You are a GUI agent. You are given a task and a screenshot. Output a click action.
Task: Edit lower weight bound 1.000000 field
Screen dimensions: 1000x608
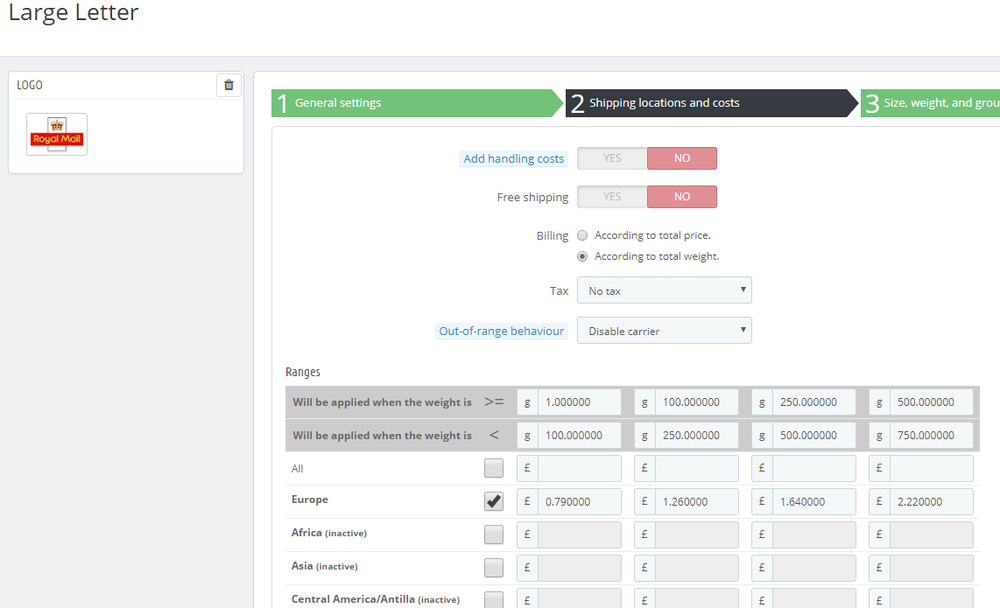[579, 402]
